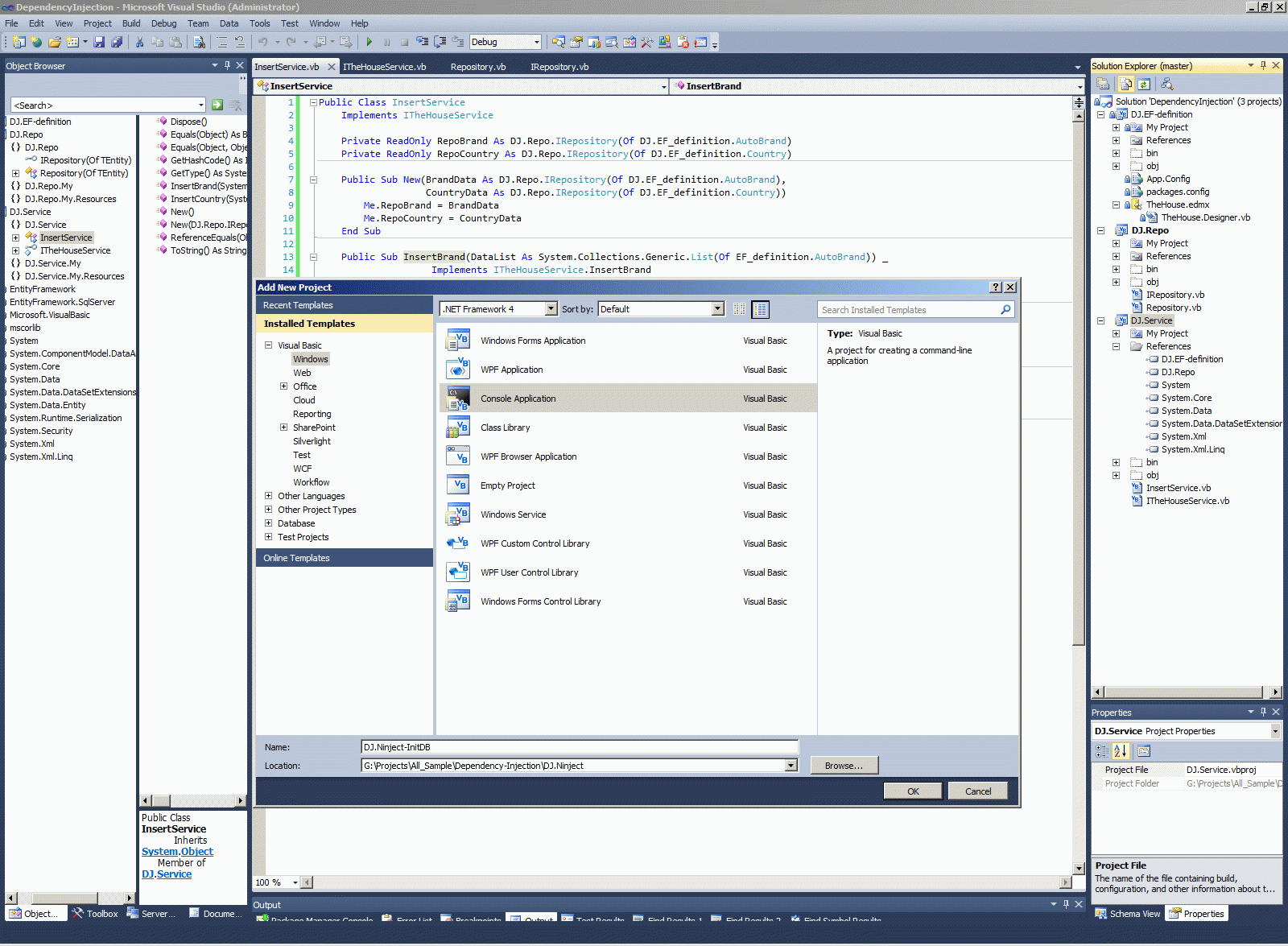The width and height of the screenshot is (1288, 946).
Task: Open the Object Browser search dropdown
Action: 200,105
